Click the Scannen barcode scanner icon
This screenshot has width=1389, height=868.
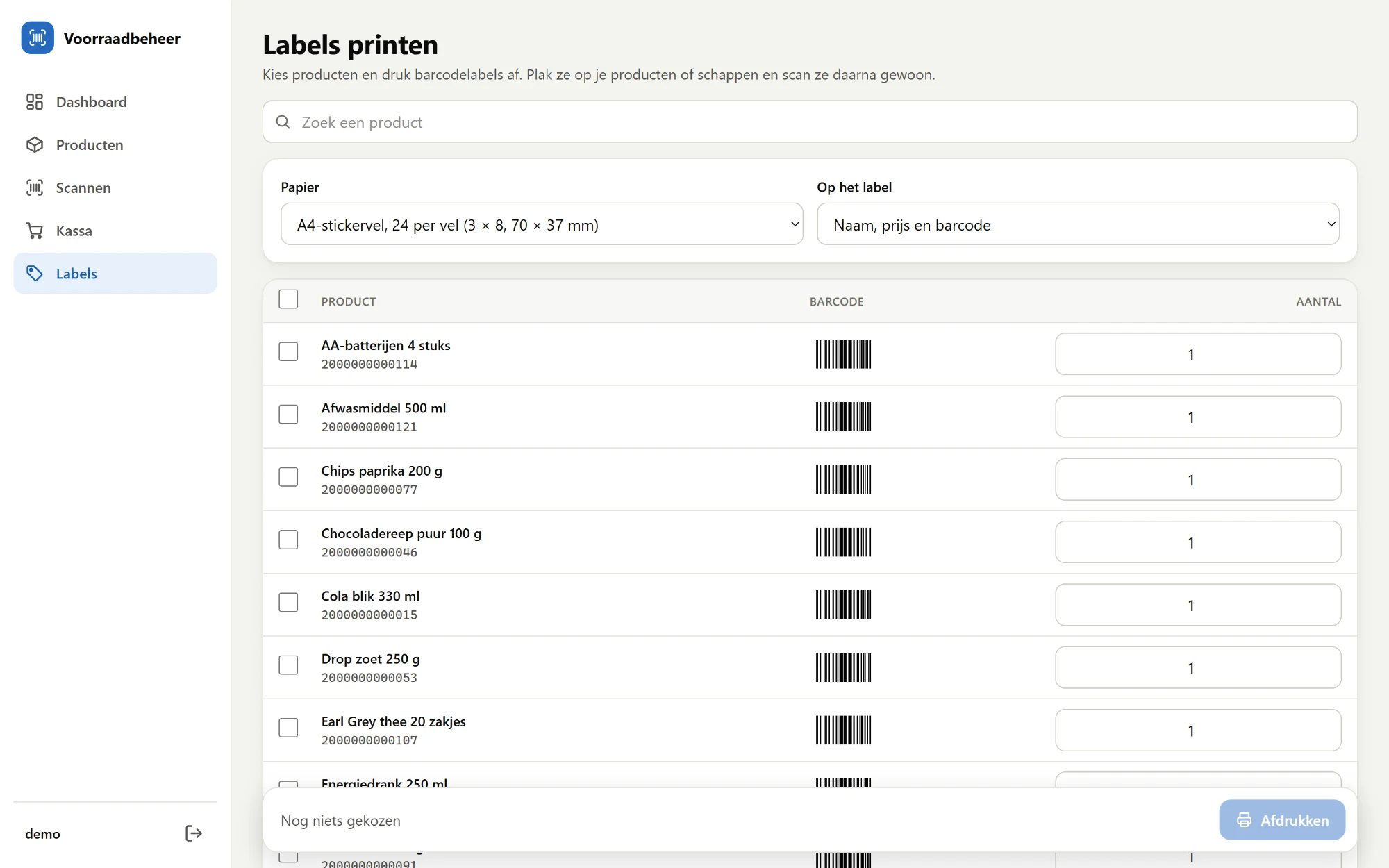point(35,188)
